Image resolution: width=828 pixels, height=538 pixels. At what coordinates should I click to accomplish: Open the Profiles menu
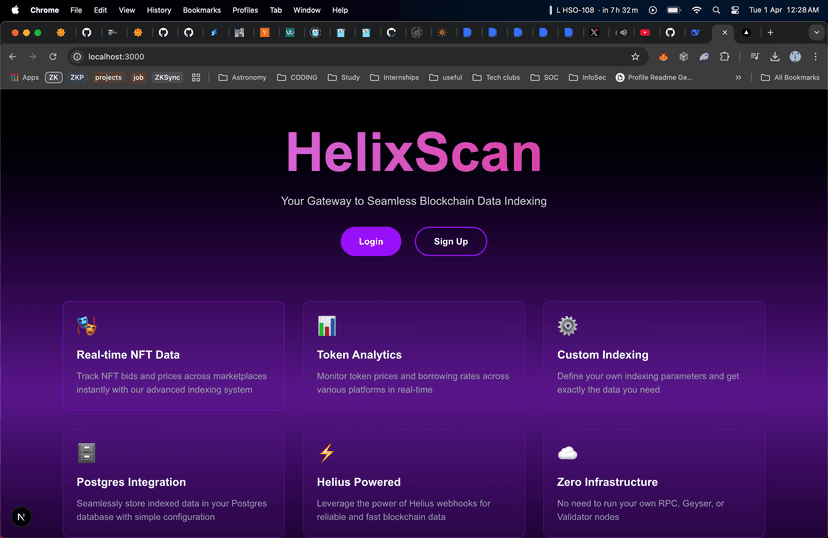click(245, 10)
